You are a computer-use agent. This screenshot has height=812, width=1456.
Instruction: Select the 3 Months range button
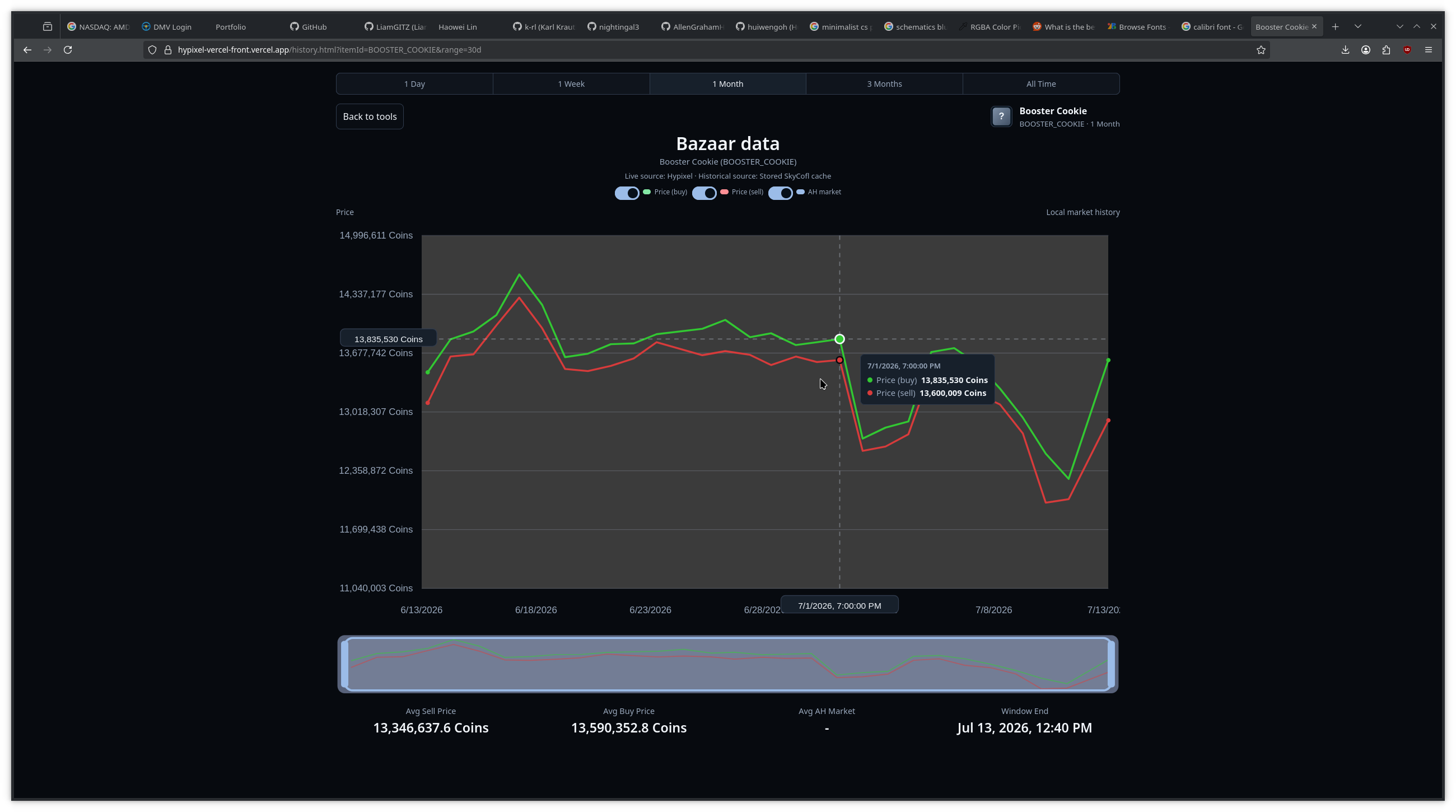(884, 83)
